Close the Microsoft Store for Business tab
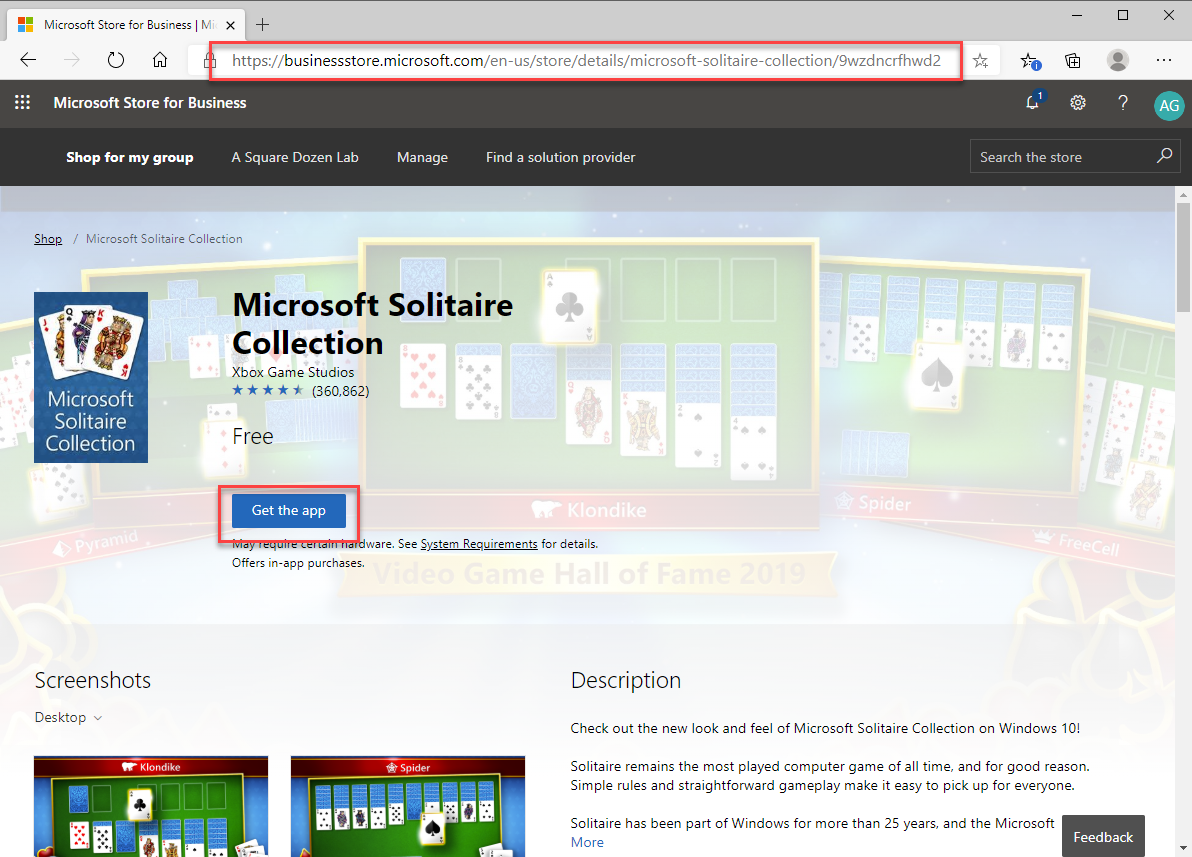Image resolution: width=1192 pixels, height=857 pixels. (x=230, y=25)
